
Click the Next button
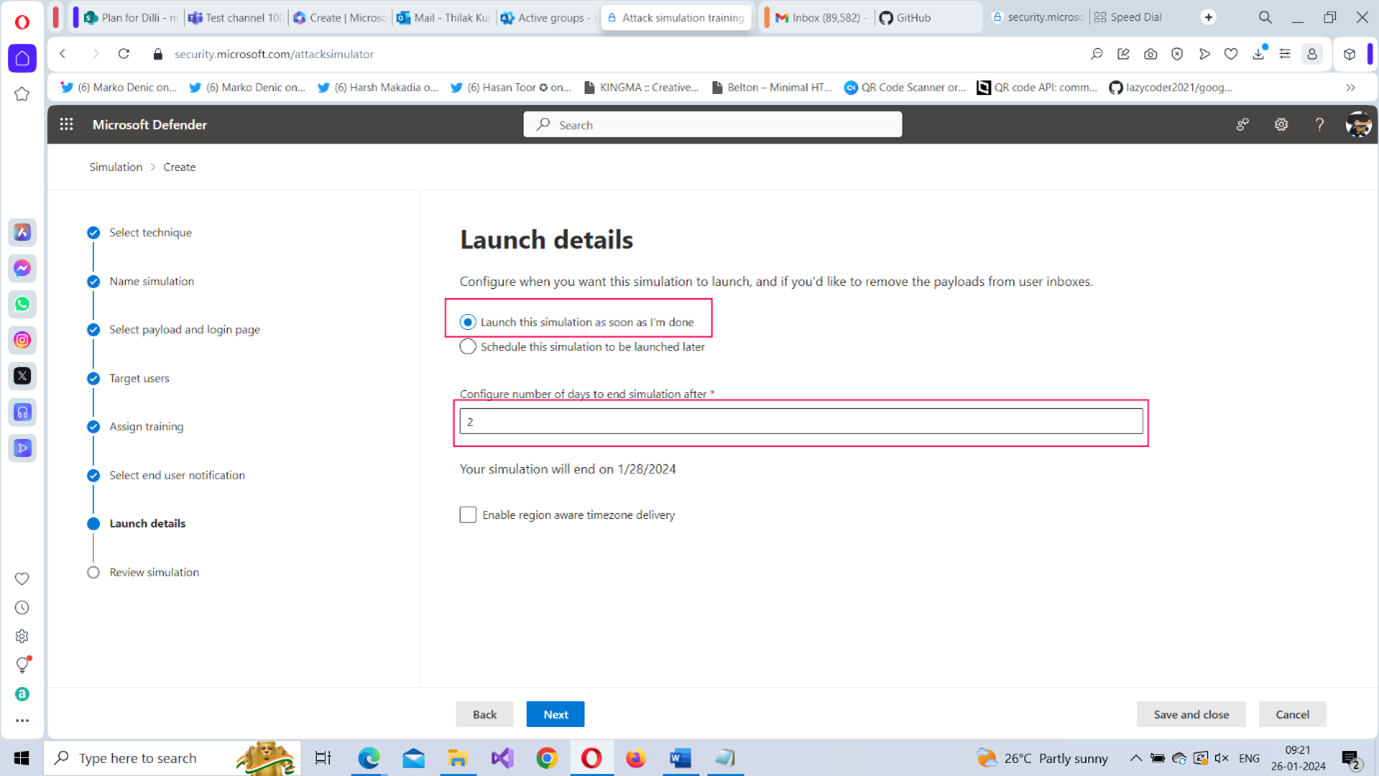point(555,714)
